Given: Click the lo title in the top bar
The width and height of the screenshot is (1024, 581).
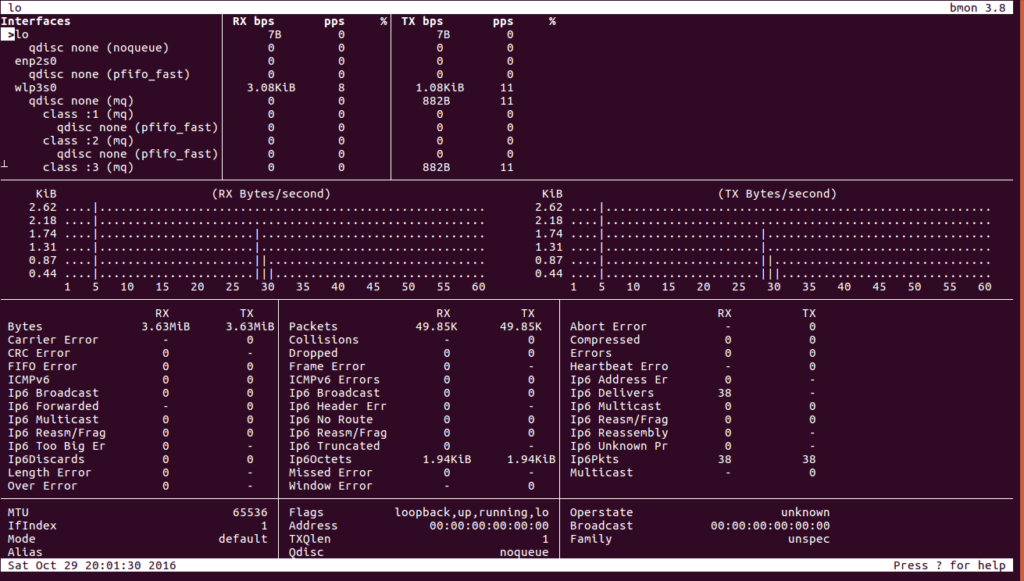Looking at the screenshot, I should (x=17, y=7).
